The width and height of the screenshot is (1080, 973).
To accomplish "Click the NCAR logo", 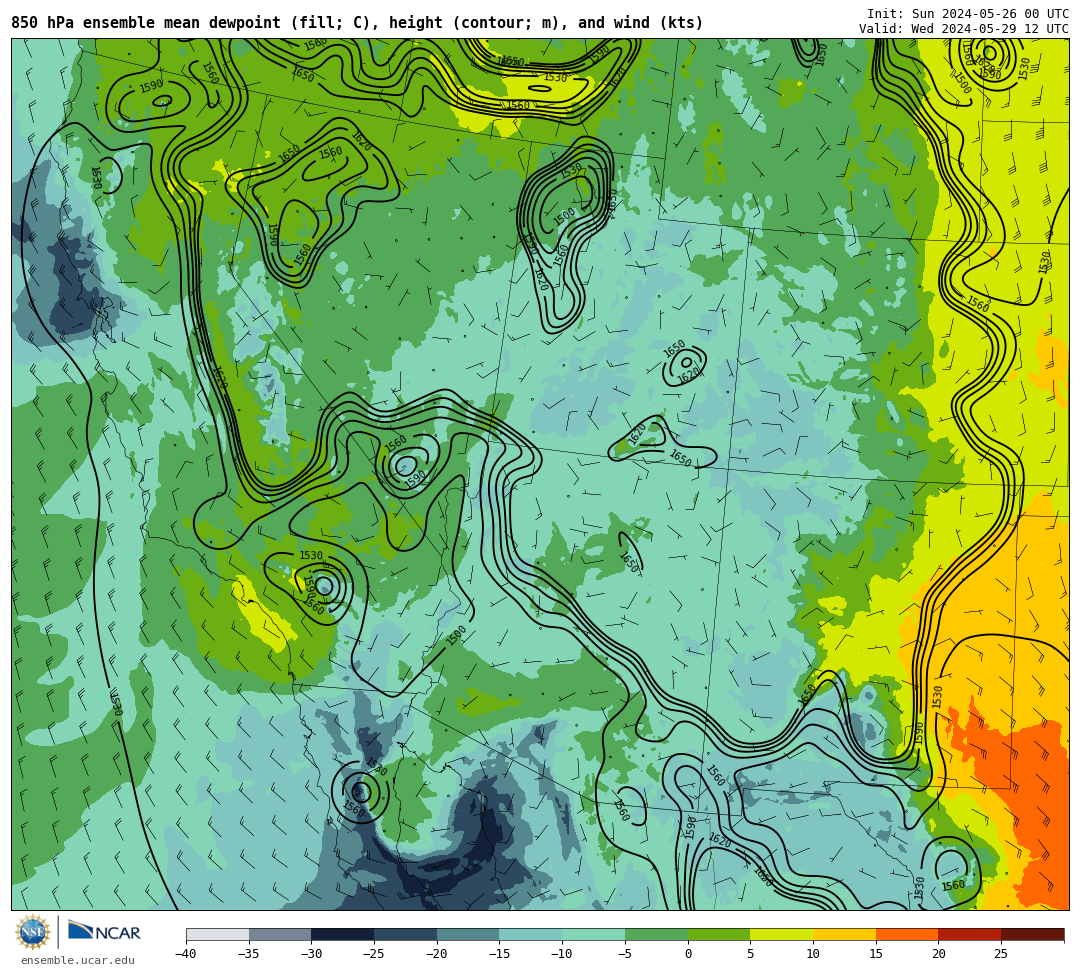I will pyautogui.click(x=104, y=932).
